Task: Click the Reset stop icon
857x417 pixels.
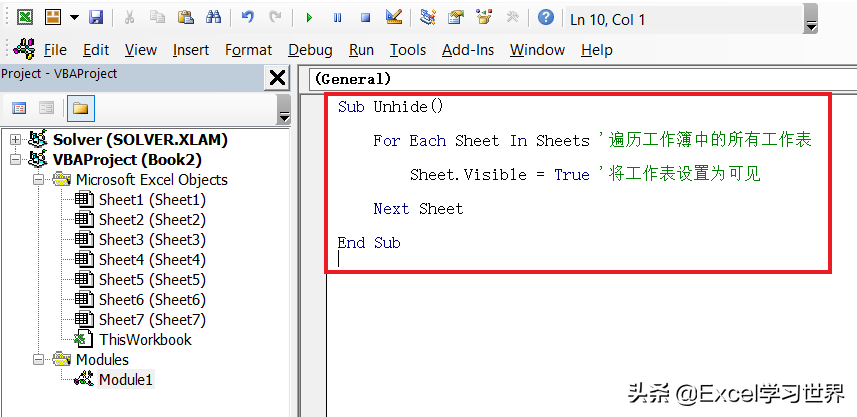Action: tap(366, 18)
